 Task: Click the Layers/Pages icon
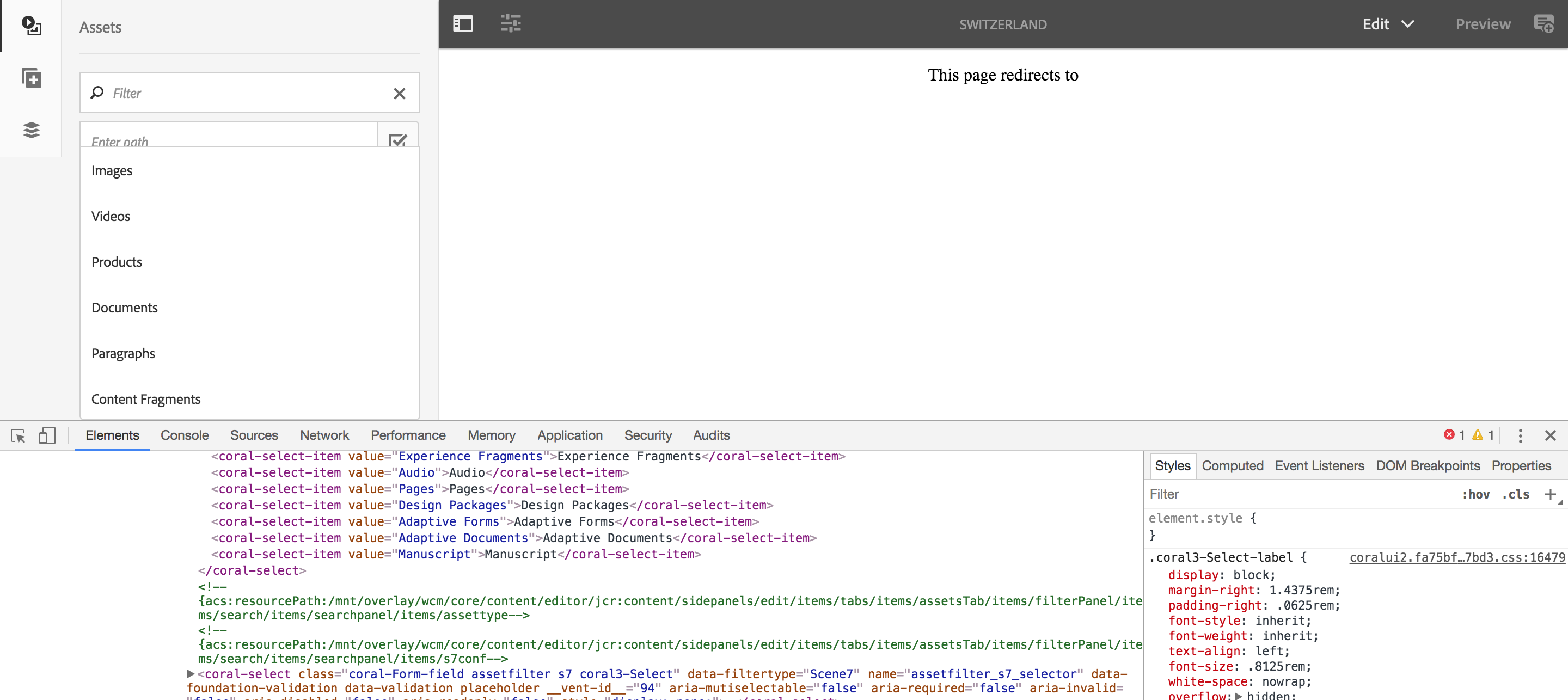click(30, 130)
